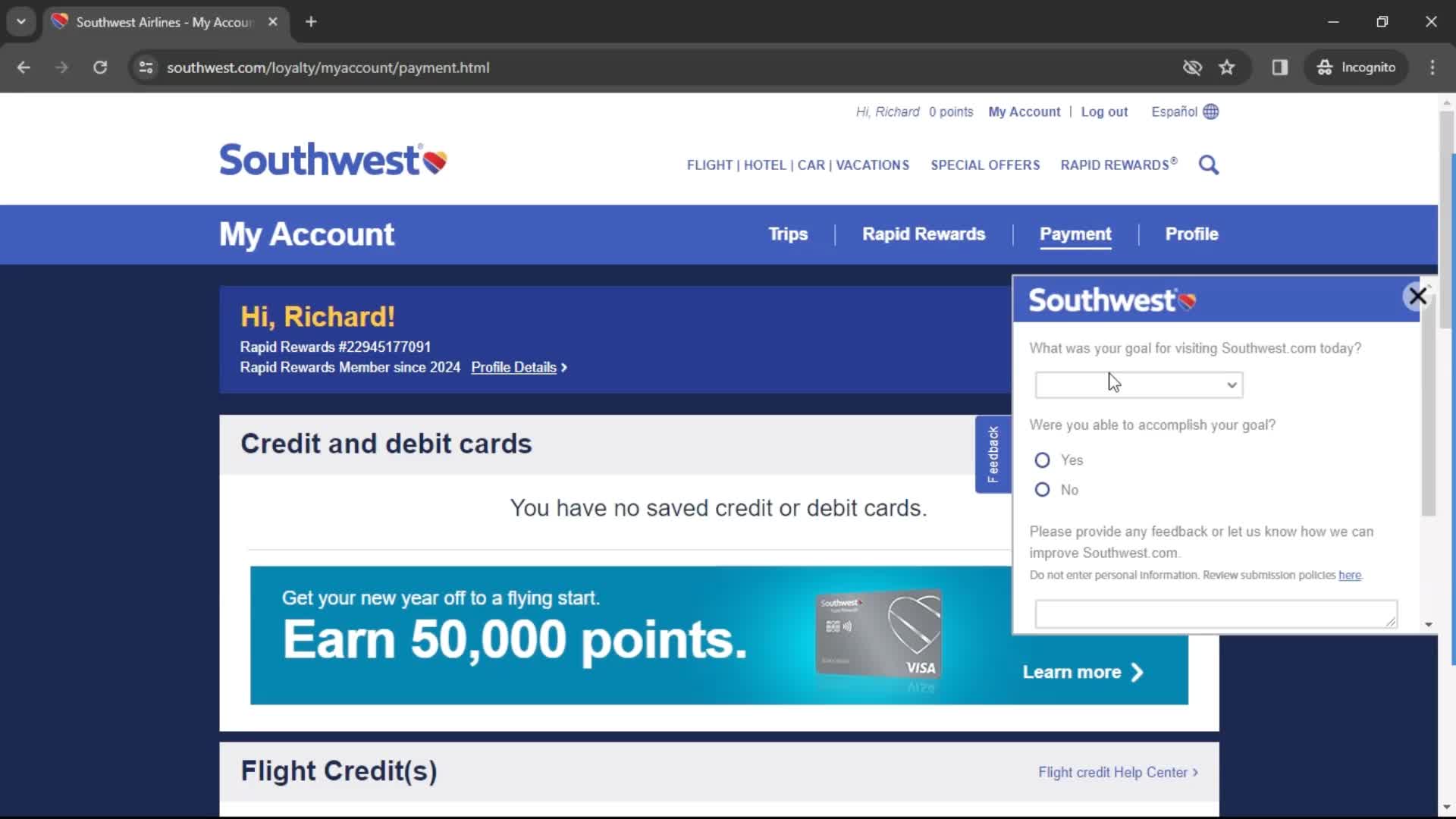Viewport: 1456px width, 819px height.
Task: Expand the Flight Credit(s) section
Action: click(x=339, y=771)
